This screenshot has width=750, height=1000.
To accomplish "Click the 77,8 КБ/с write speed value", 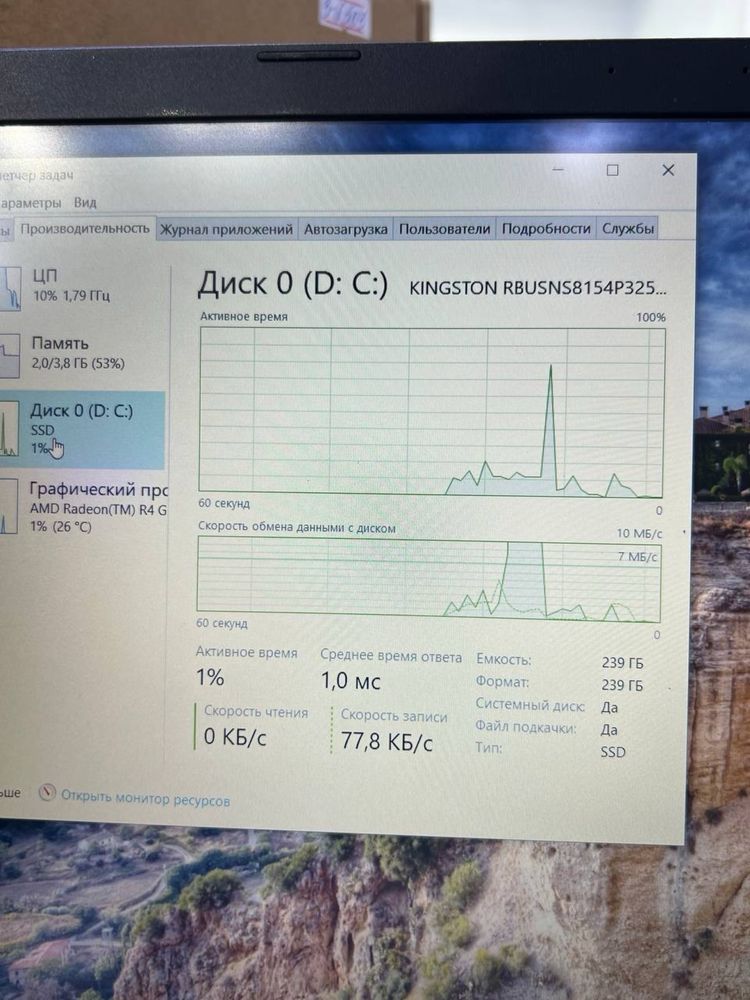I will click(386, 742).
